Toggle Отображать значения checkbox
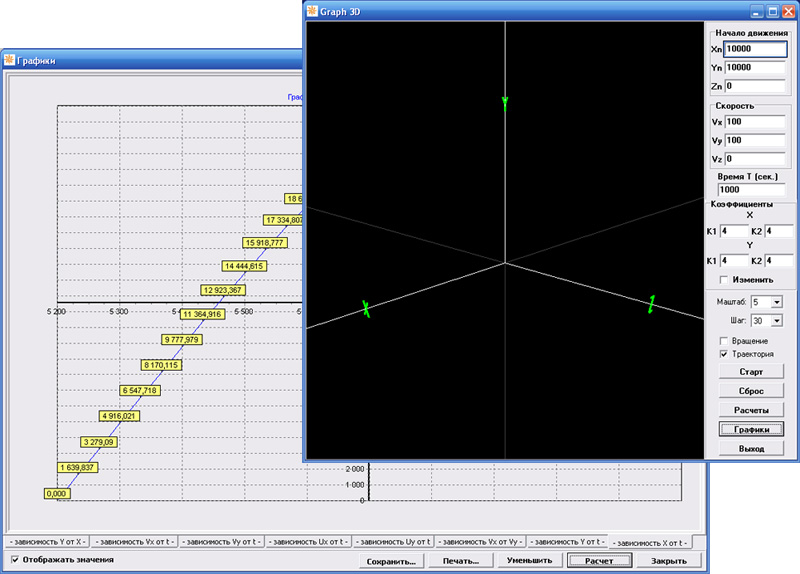The width and height of the screenshot is (800, 574). click(x=14, y=560)
